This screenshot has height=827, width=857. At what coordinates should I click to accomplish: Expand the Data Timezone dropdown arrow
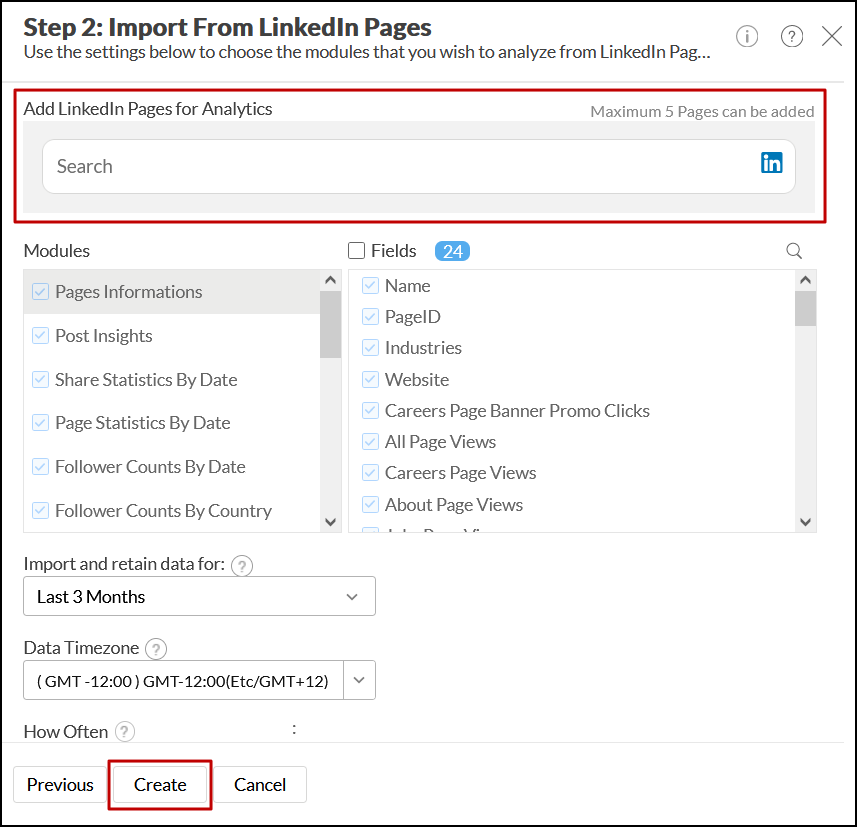(x=359, y=681)
